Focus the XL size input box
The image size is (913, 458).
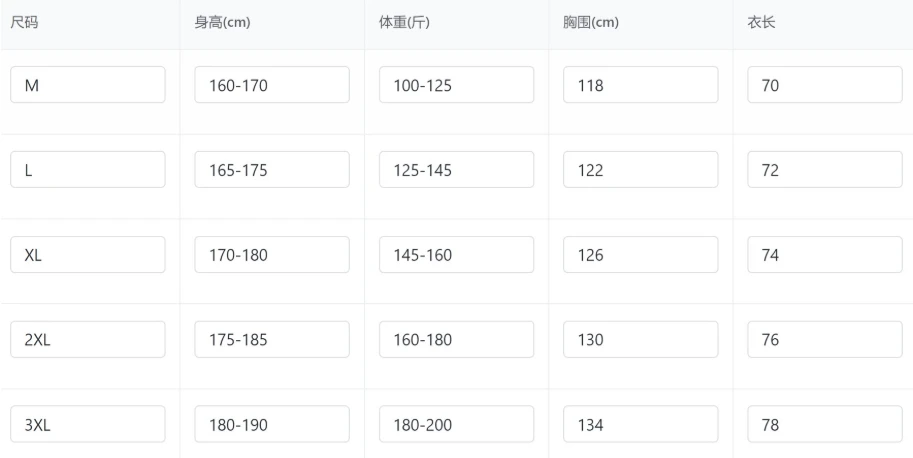tap(88, 255)
